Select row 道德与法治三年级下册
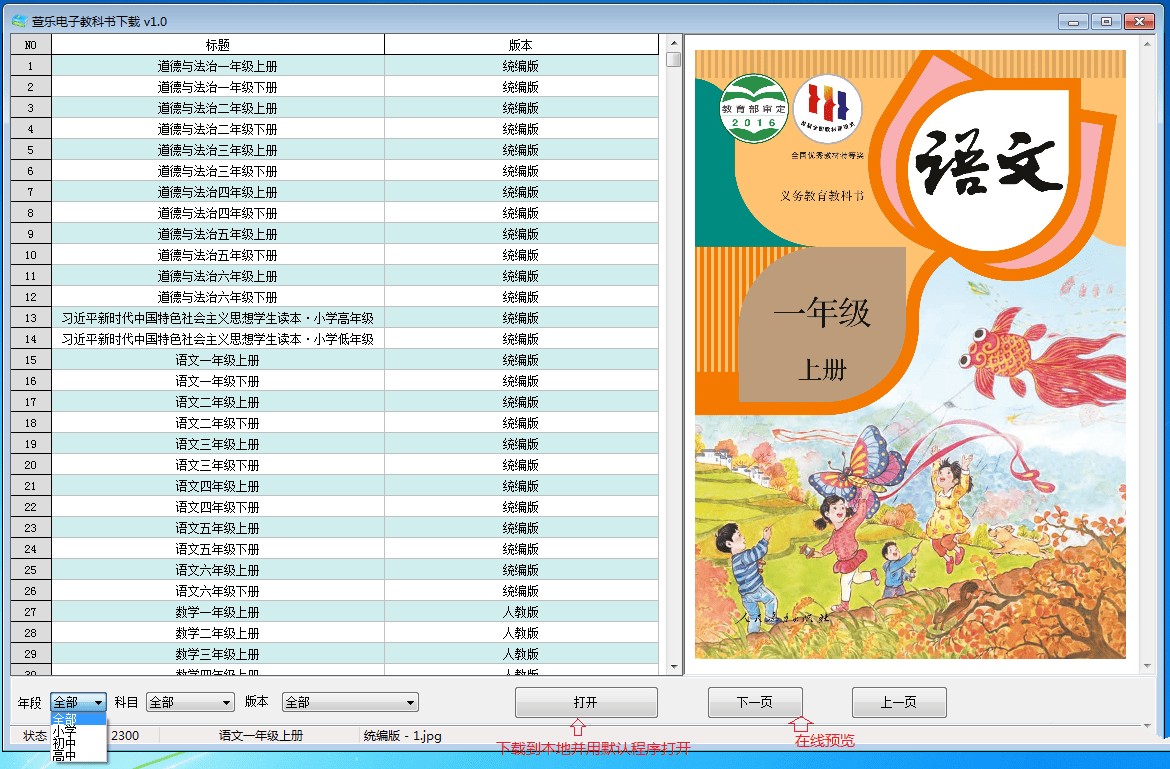Screen dimensions: 1170x769 point(334,171)
